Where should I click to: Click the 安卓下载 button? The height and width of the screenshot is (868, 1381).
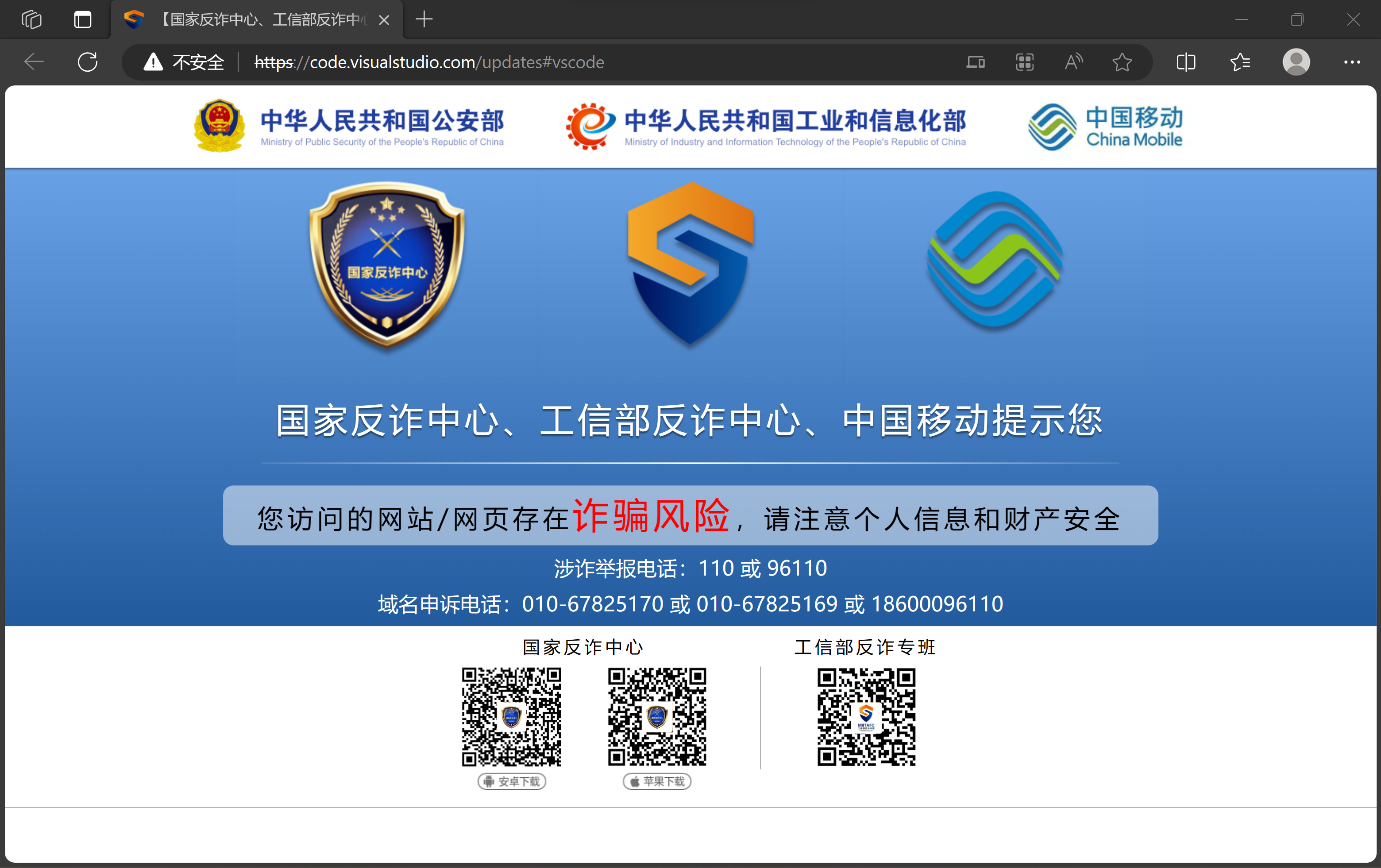512,781
